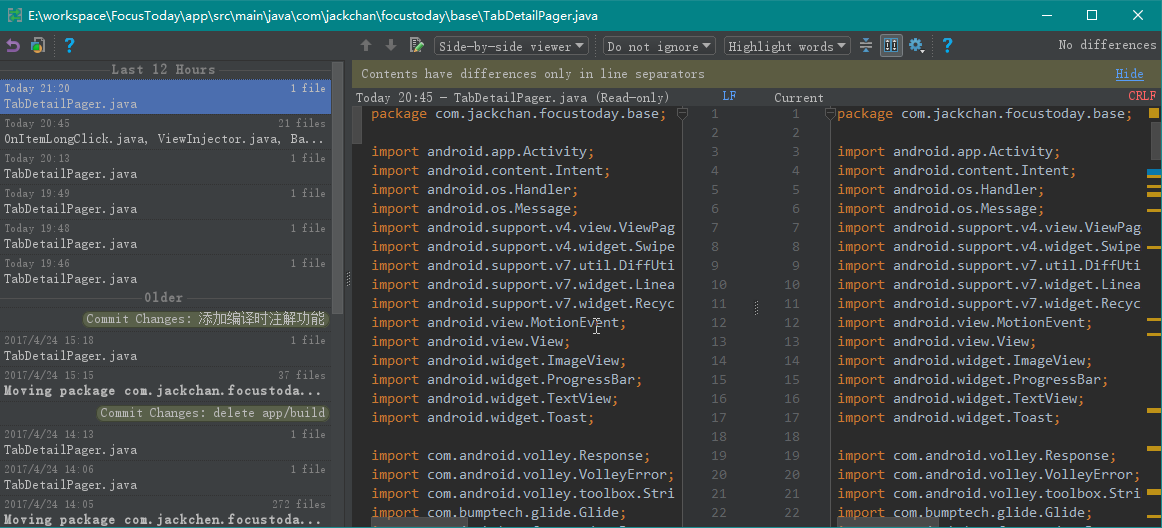
Task: Click 'import android.os.Handler;' in right pane
Action: 941,189
